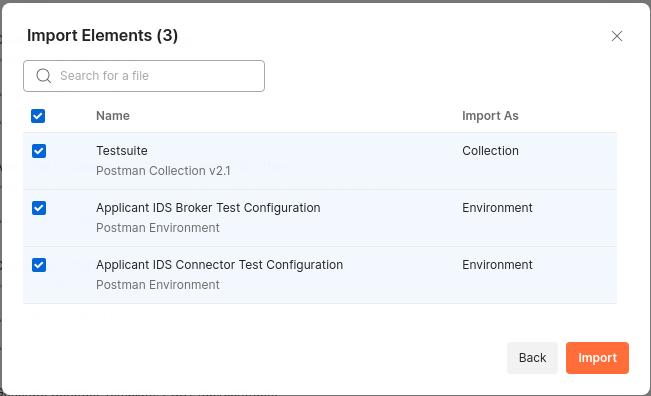This screenshot has width=651, height=396.
Task: Click Applicant IDS Connector Test Configuration name
Action: click(219, 264)
